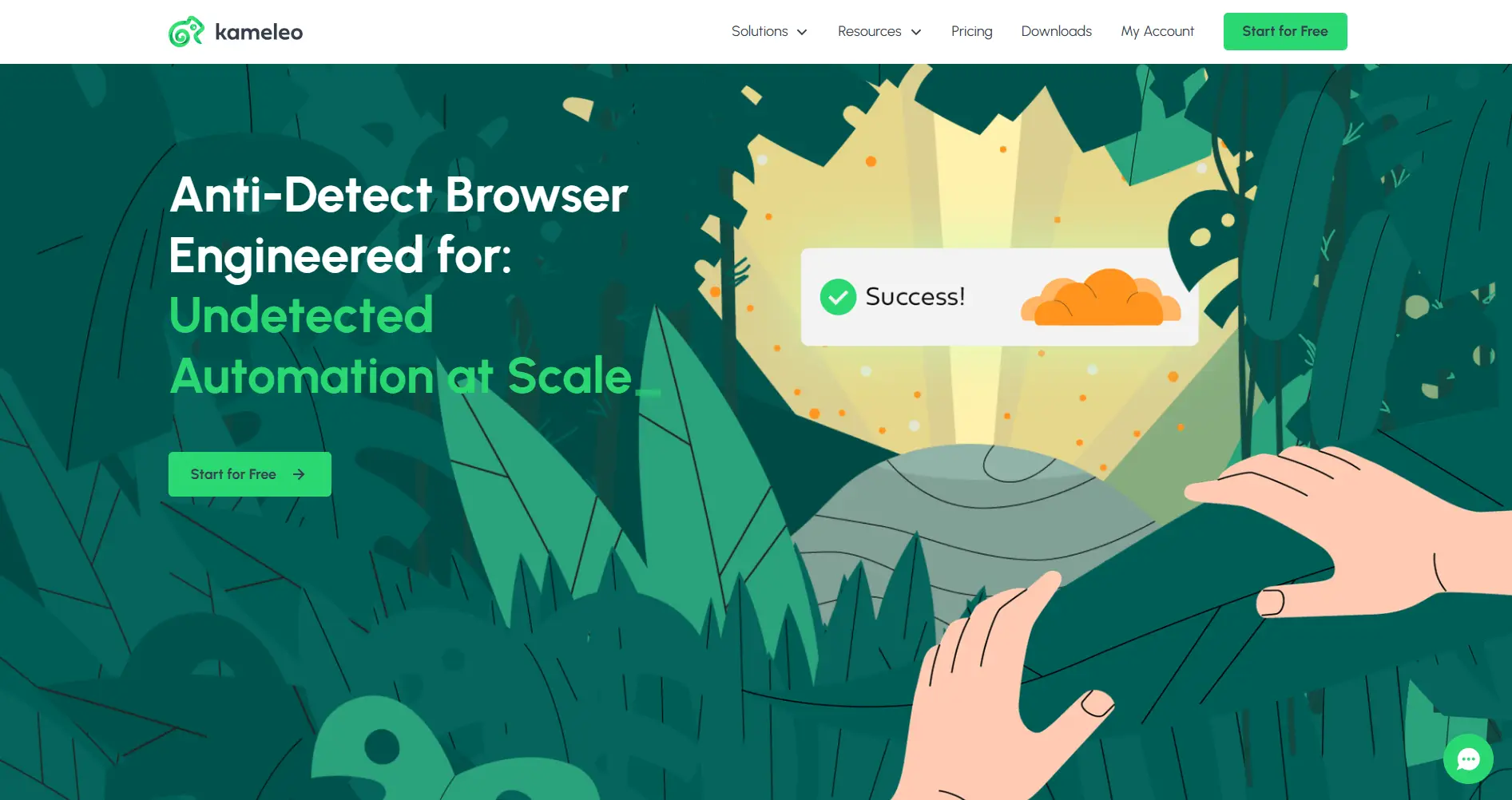1512x800 pixels.
Task: Click arrow icon in hero Start for Free
Action: tap(299, 474)
